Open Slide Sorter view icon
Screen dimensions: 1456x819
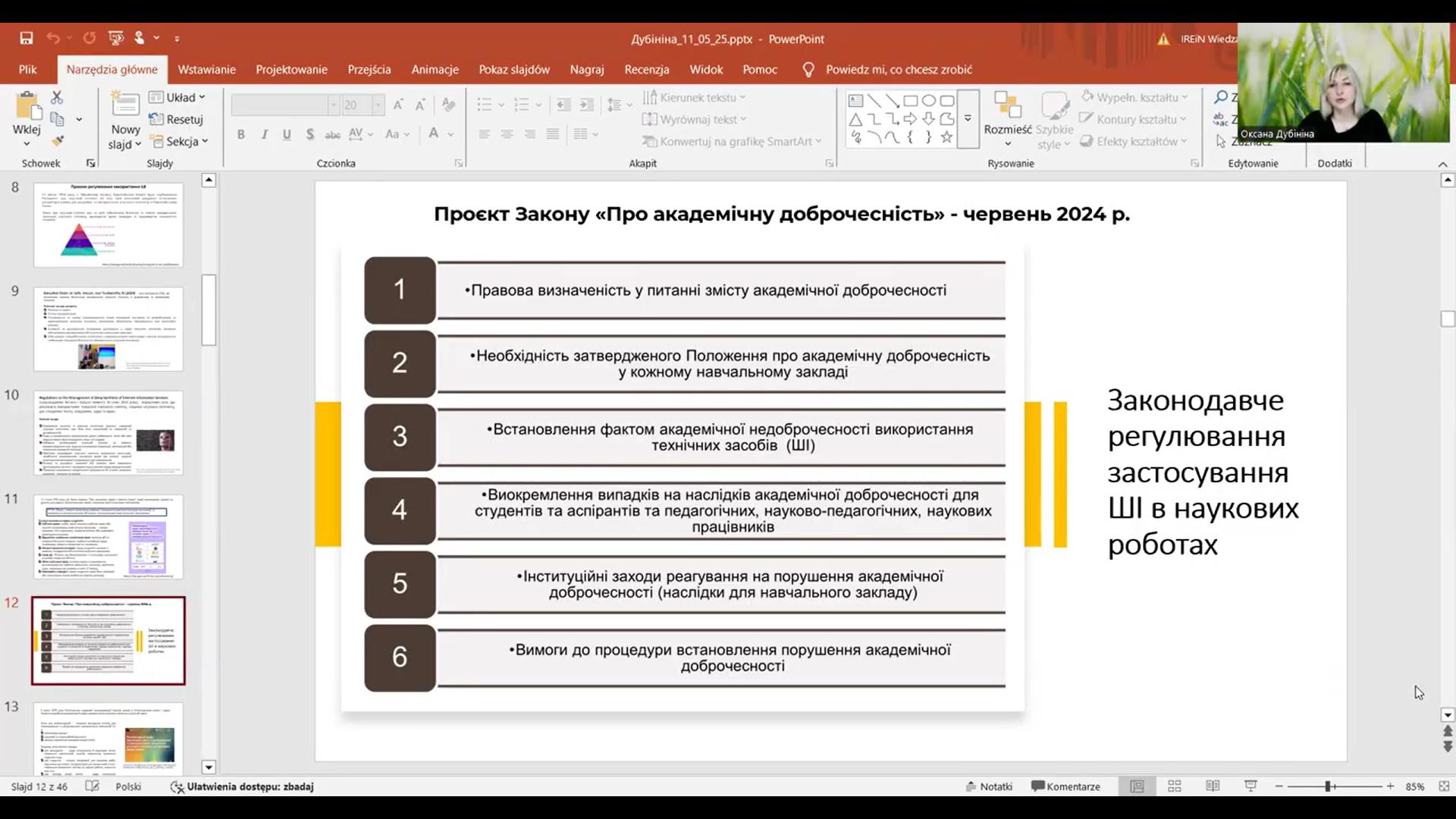point(1175,786)
